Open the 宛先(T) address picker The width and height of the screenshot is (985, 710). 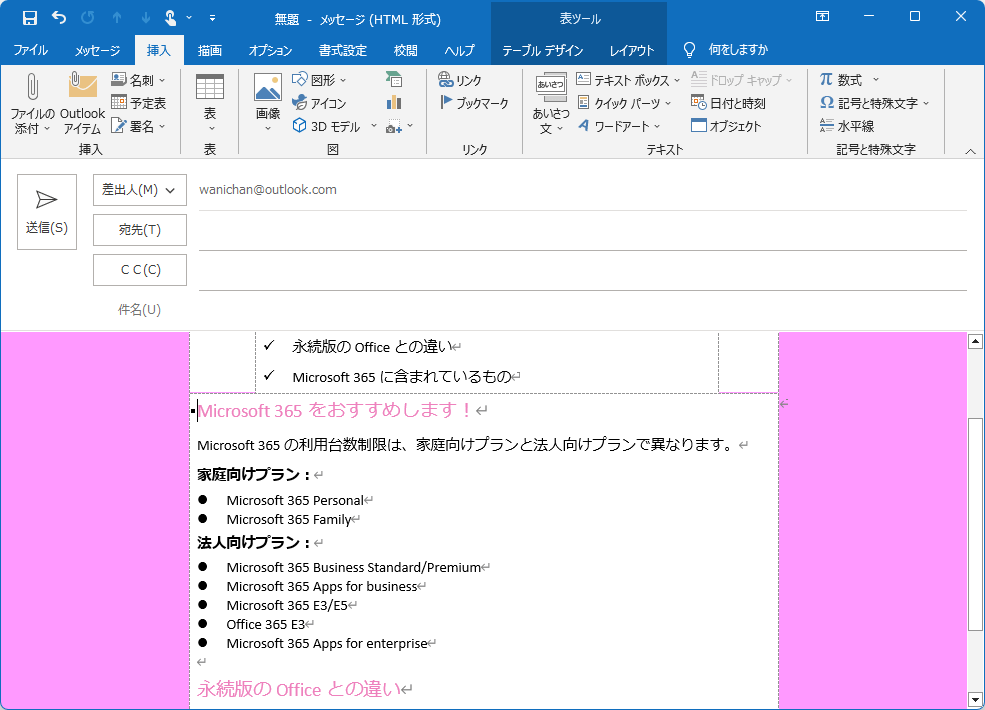[139, 229]
